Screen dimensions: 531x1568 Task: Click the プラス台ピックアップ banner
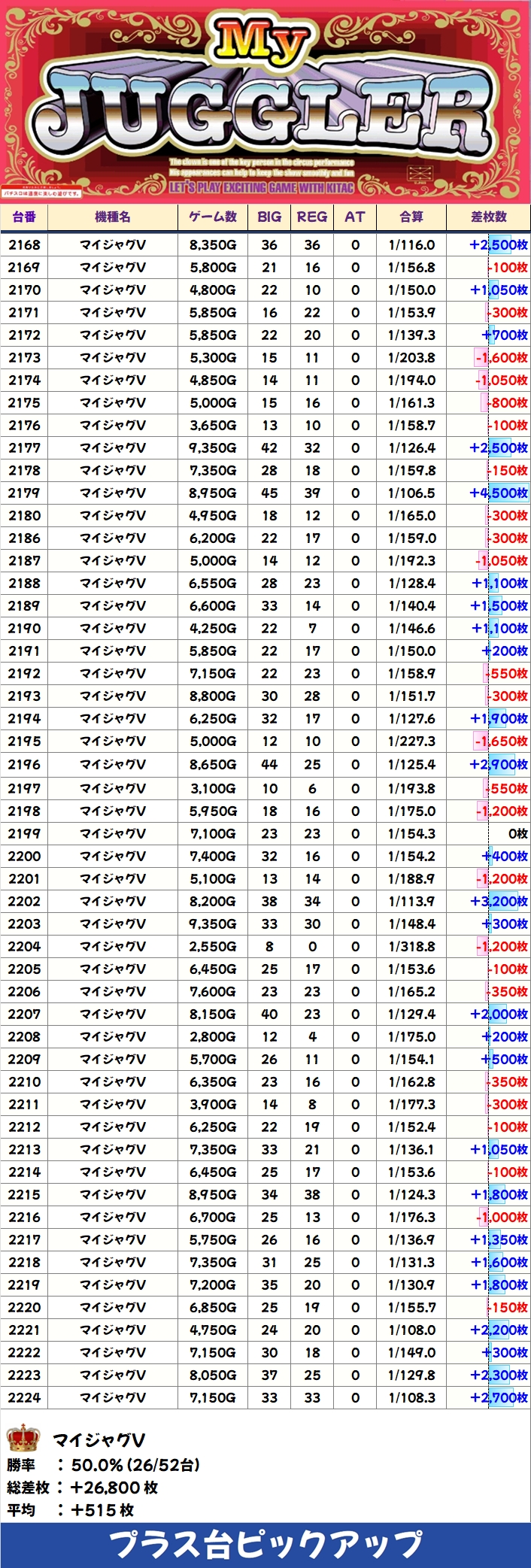pos(265,1545)
